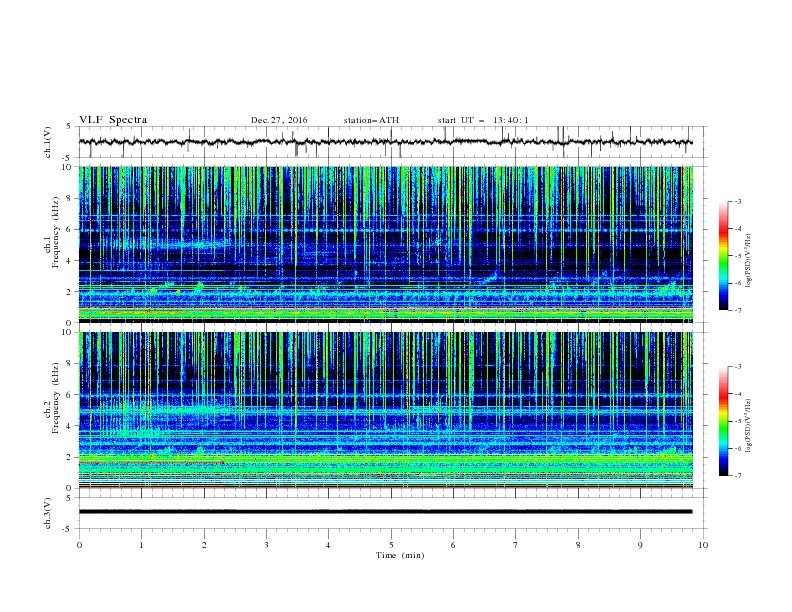Viewport: 792px width, 612px height.
Task: Click the '5' tick on time axis
Action: coord(391,545)
